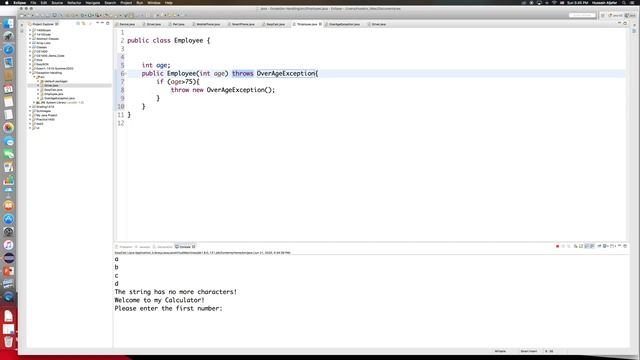Open the Refactor menu
Viewport: 640px width, 360px height.
coord(74,2)
